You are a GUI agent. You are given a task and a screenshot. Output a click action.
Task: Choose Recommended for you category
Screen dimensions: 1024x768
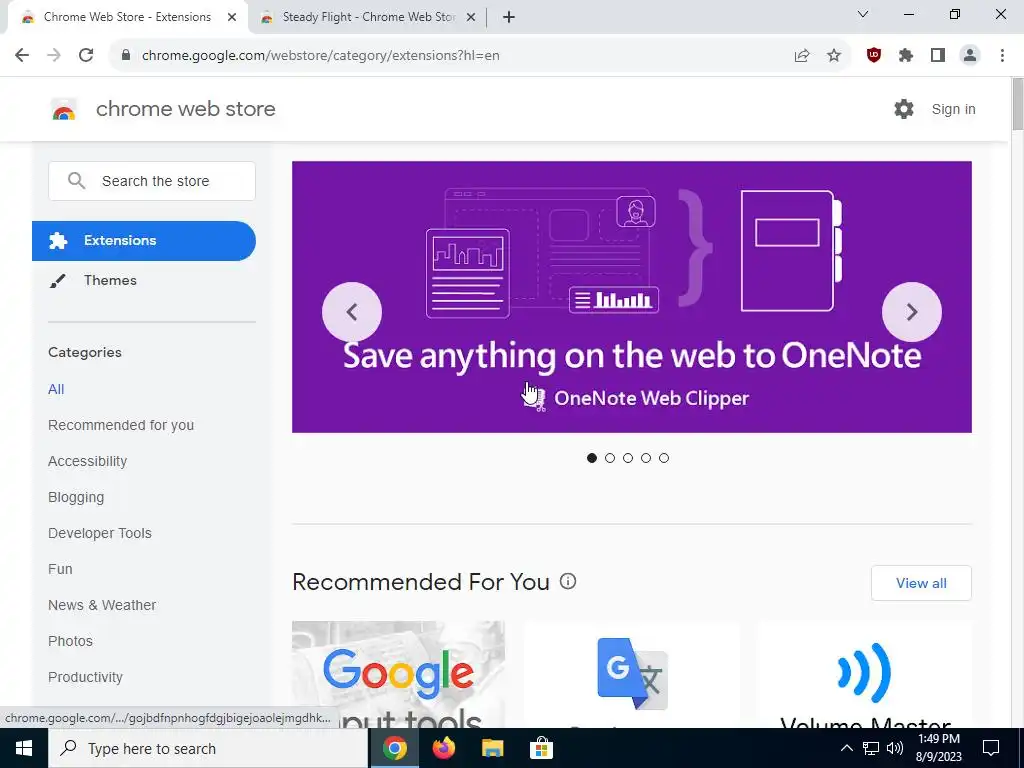coord(121,425)
